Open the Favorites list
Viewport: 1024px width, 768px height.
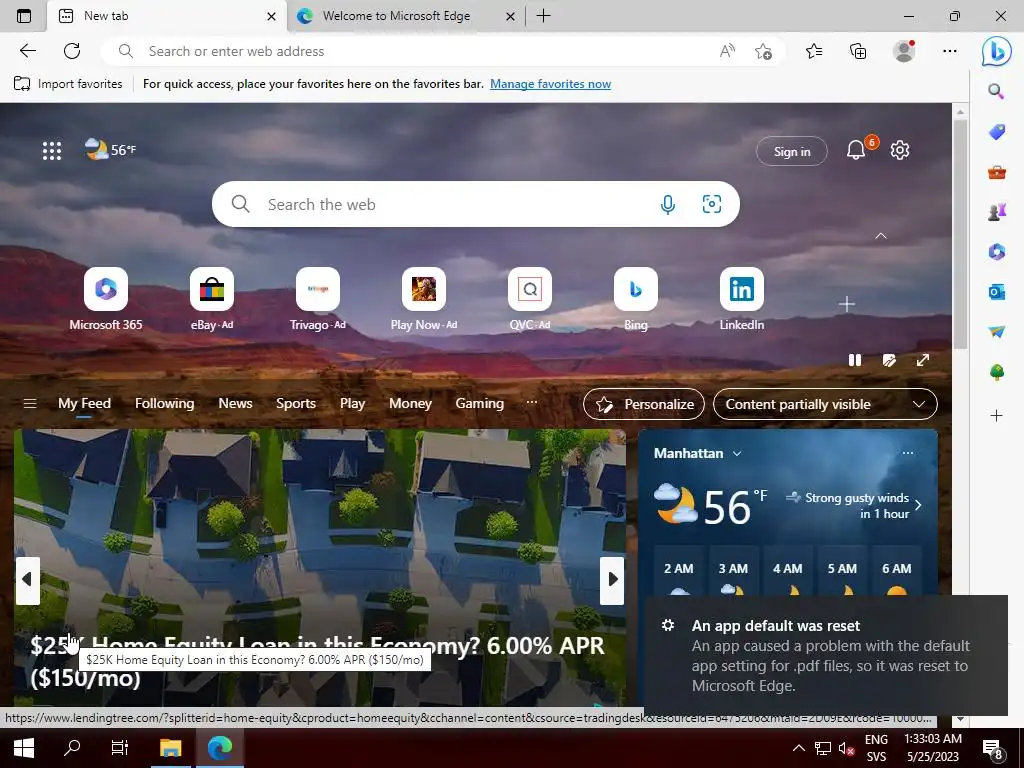point(814,51)
